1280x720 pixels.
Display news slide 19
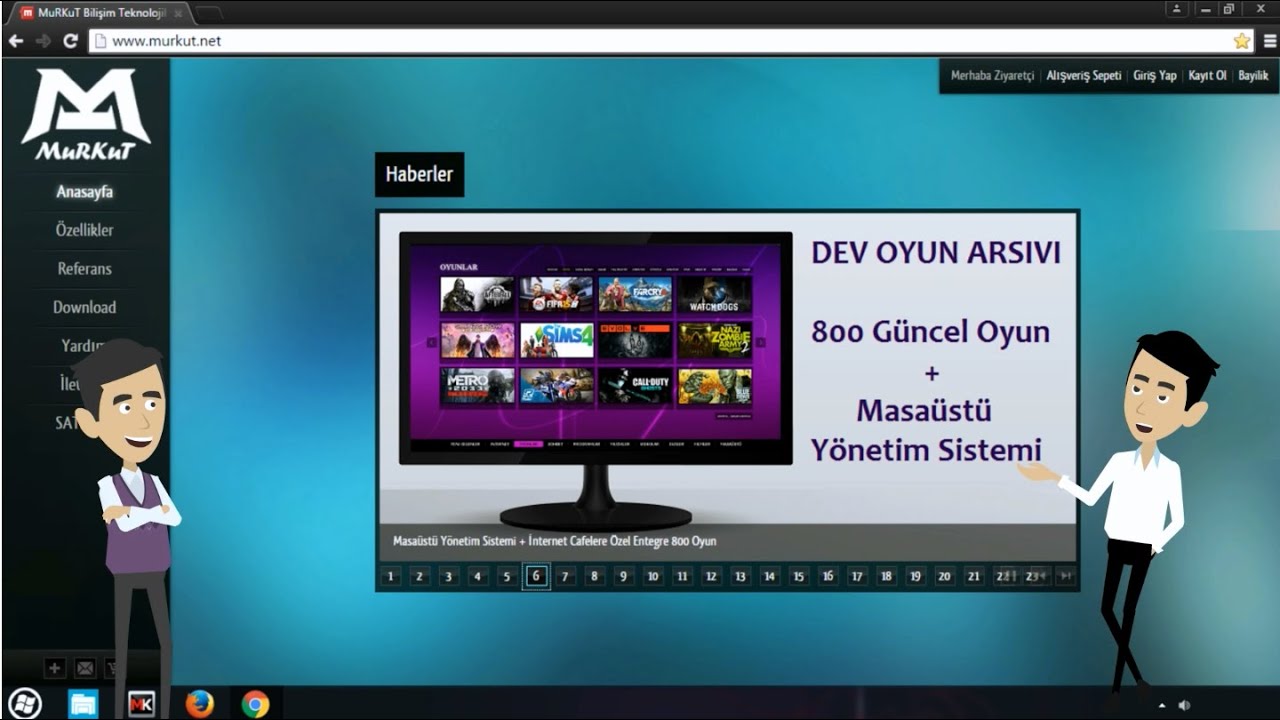915,576
